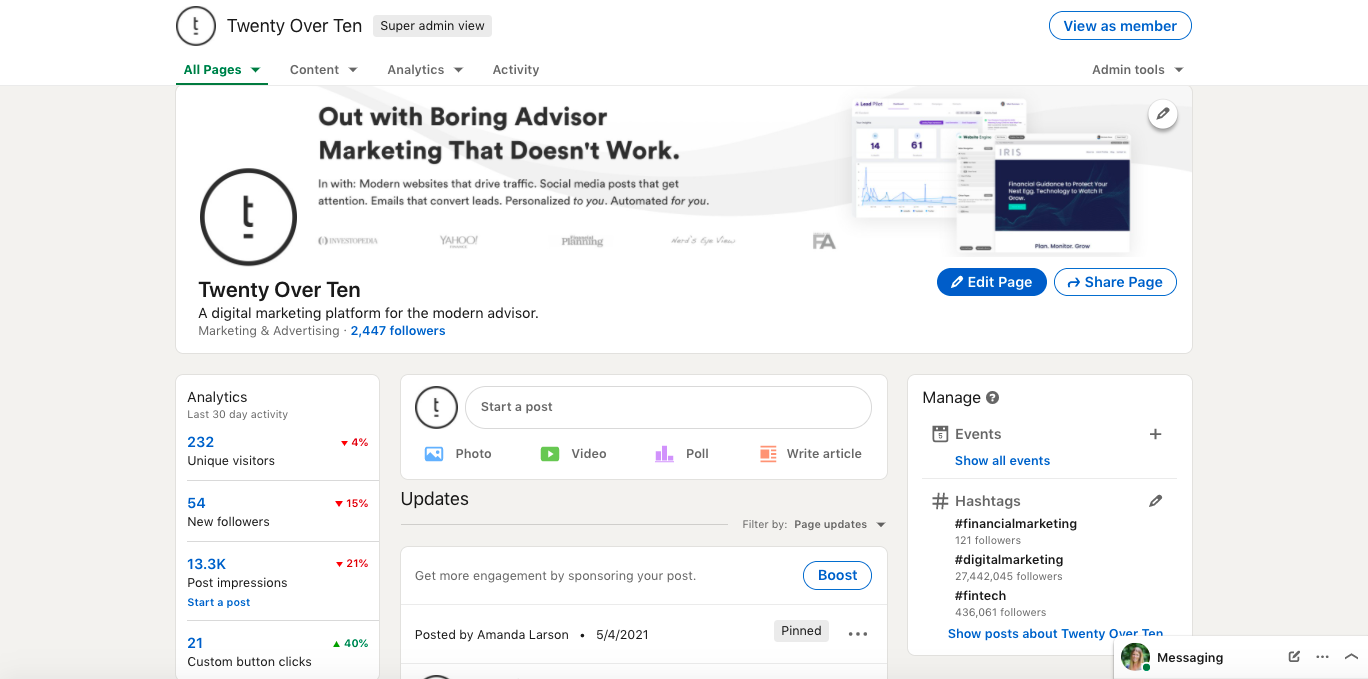Click the #fintech hashtag
Screen dimensions: 1368x679
[x=981, y=596]
